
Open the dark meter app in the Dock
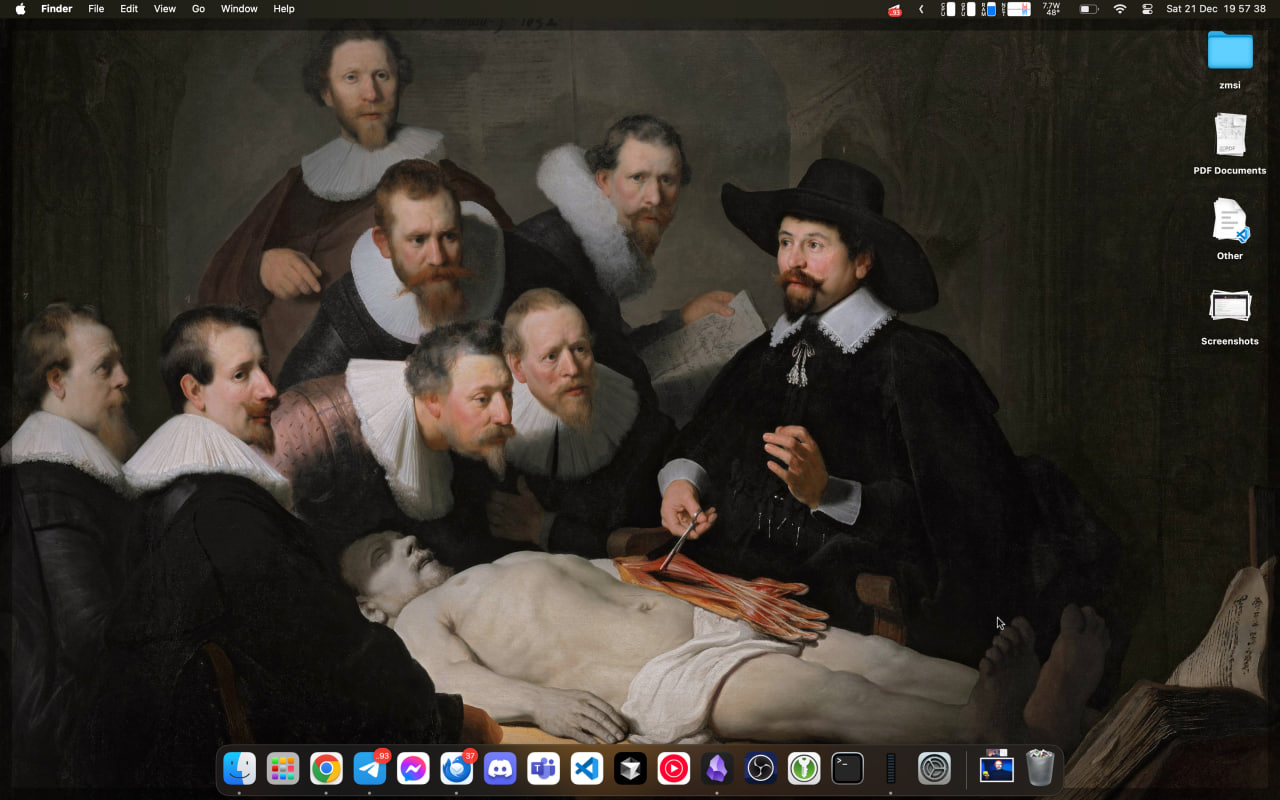tap(890, 769)
